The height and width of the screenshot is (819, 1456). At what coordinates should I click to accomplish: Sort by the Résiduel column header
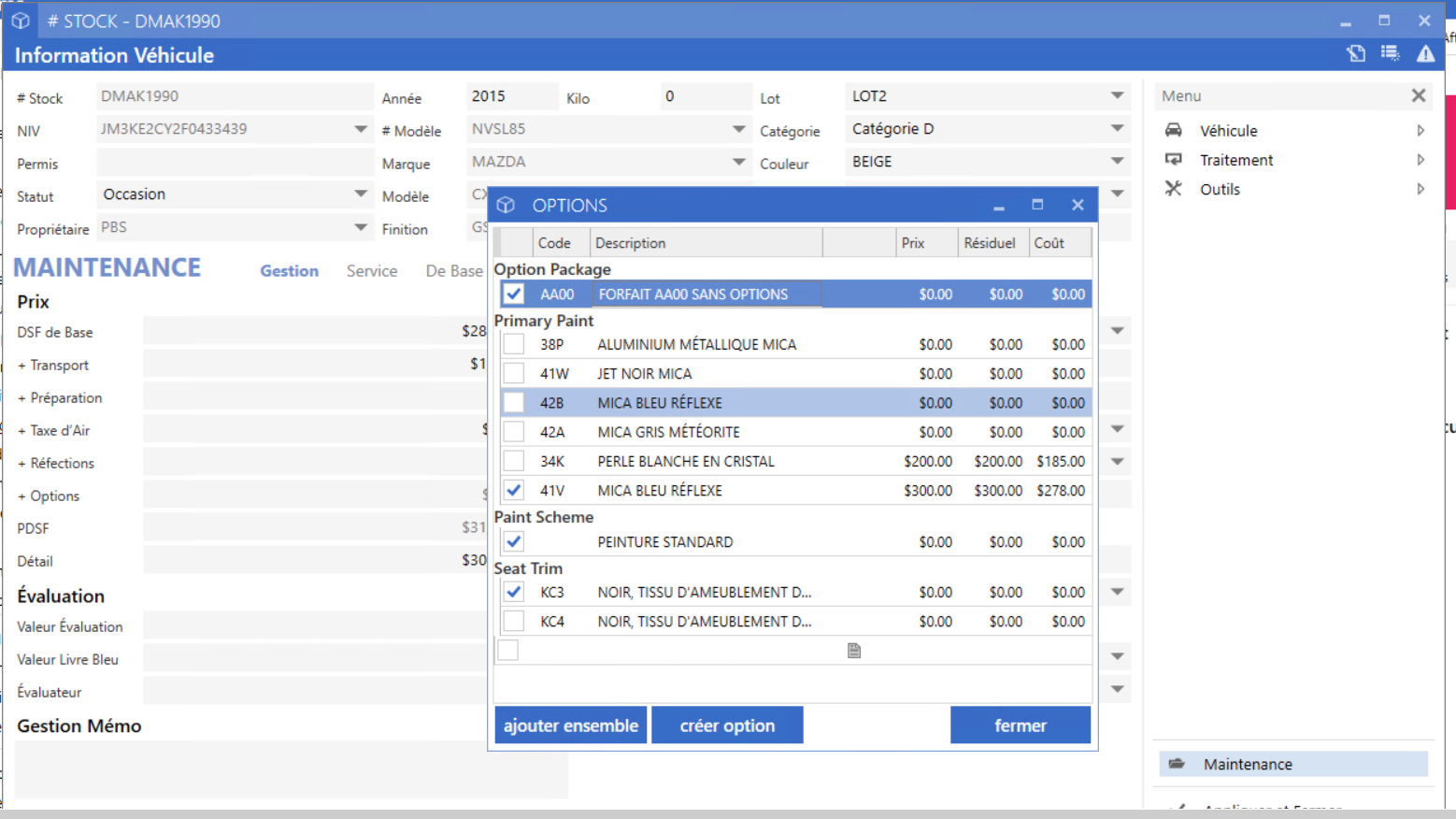992,243
